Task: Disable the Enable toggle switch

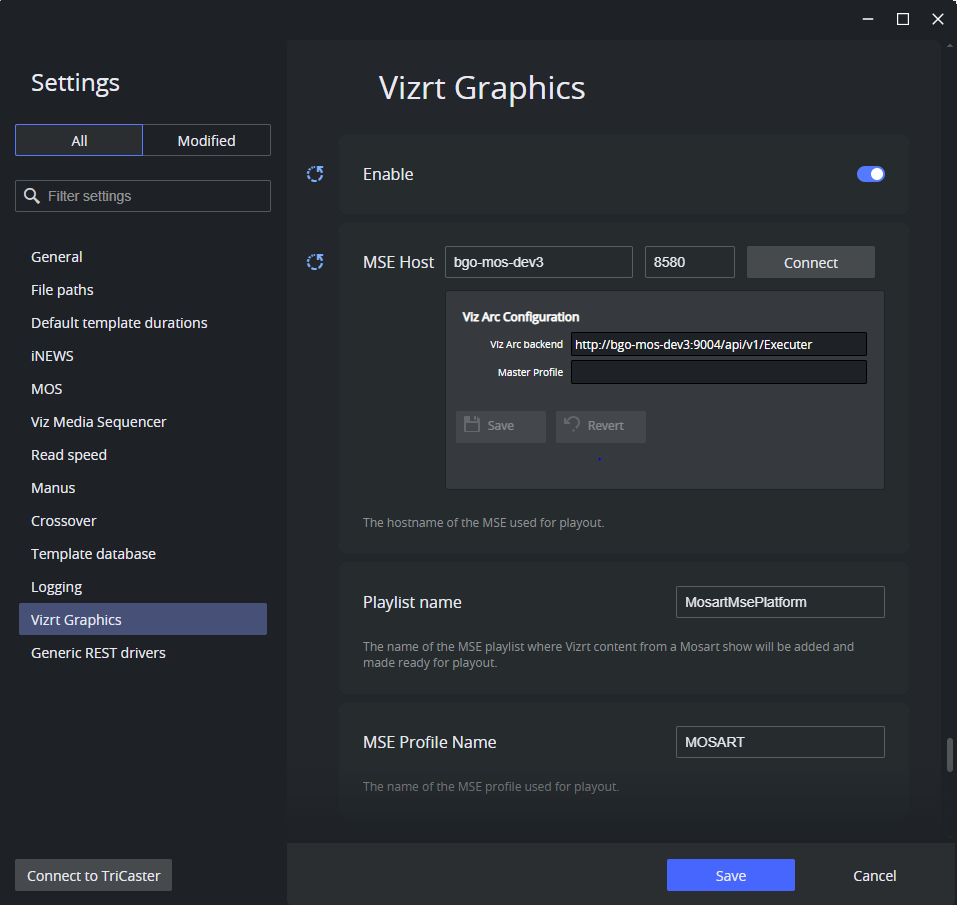Action: (x=870, y=173)
